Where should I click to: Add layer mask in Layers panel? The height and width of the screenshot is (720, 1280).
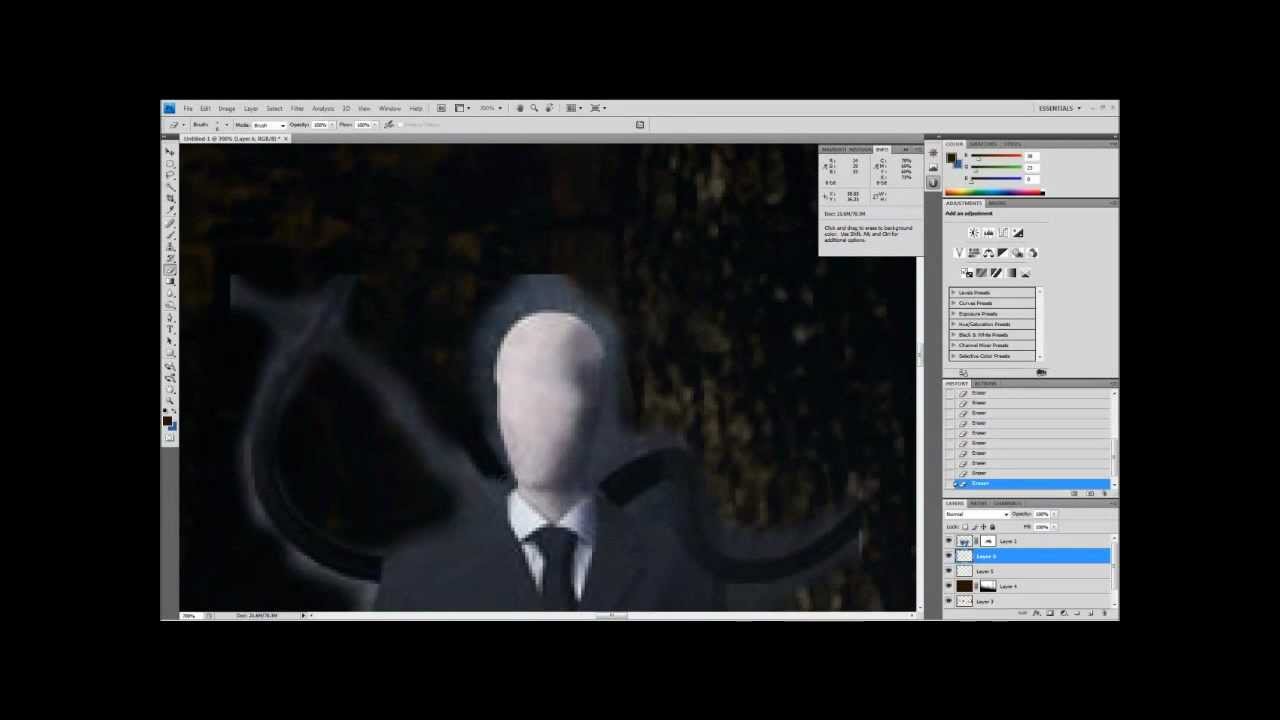tap(1050, 613)
